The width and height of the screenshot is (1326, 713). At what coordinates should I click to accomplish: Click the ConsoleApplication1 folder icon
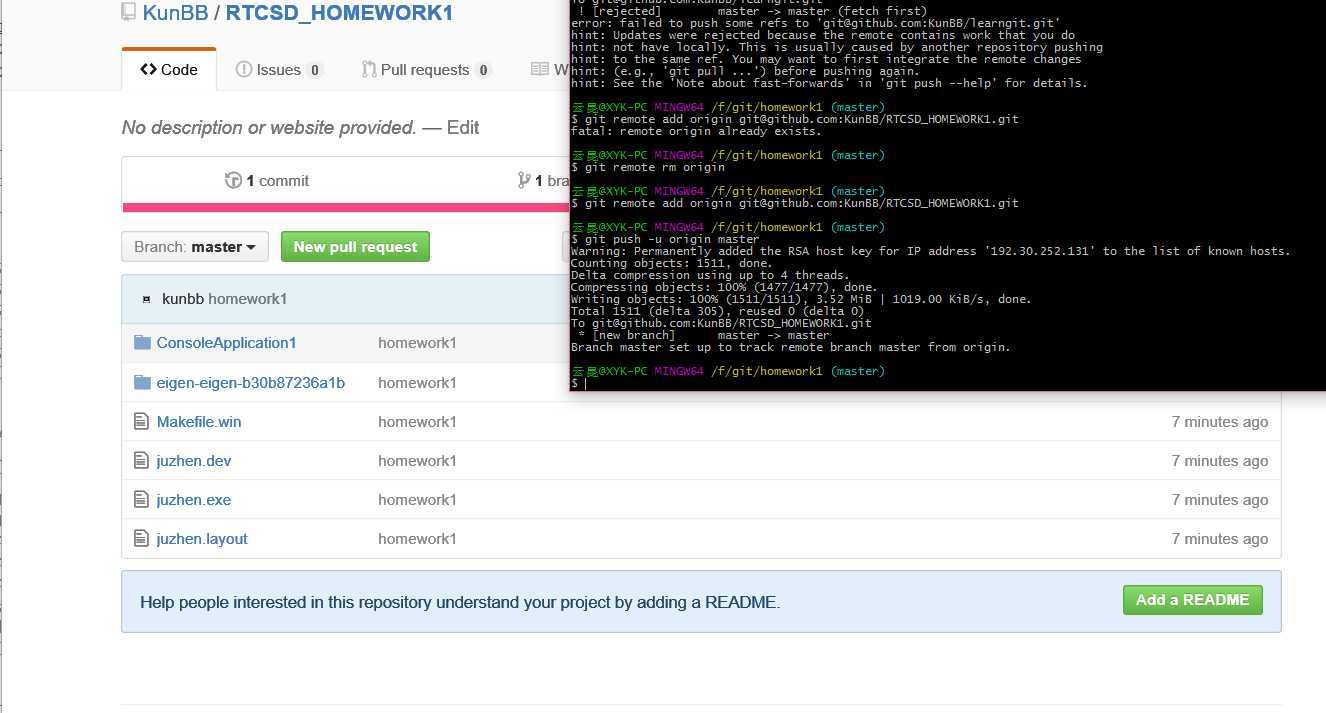(142, 343)
